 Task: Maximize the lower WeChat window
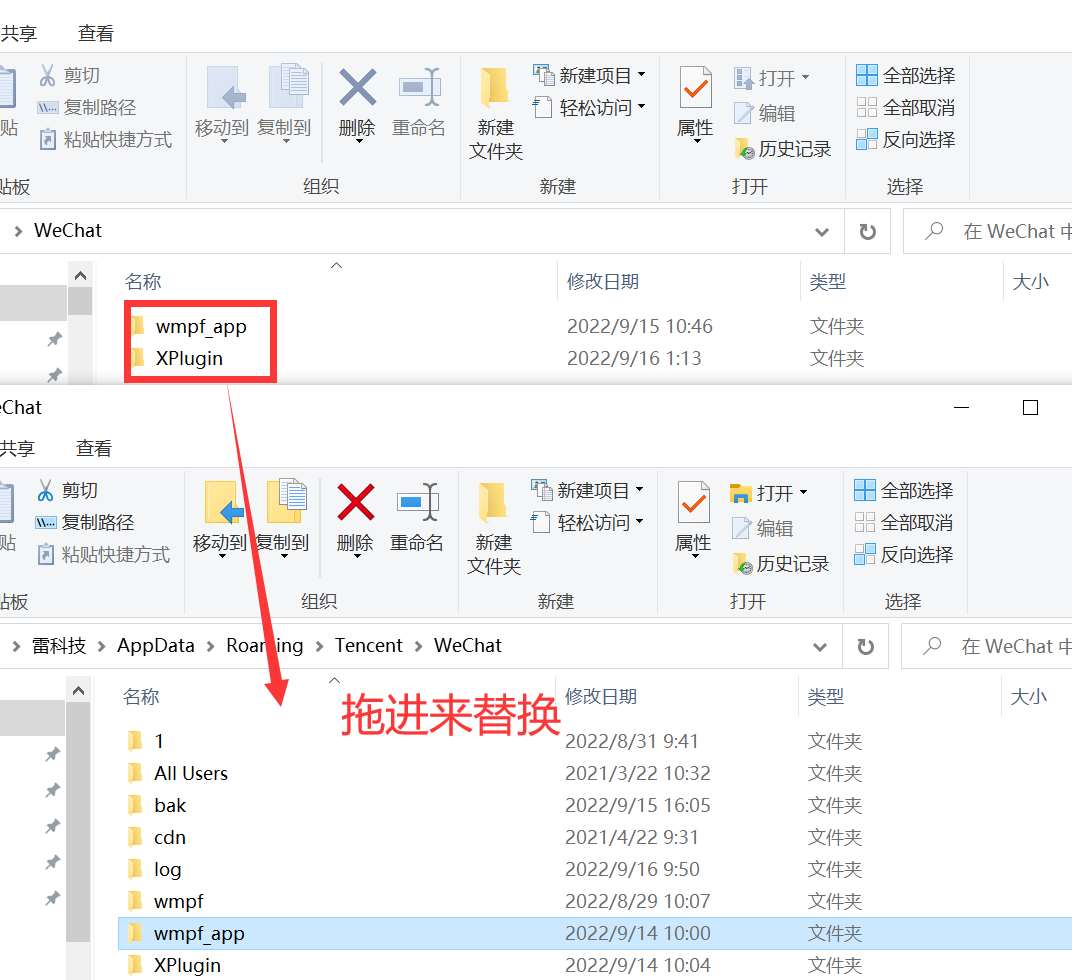[x=1030, y=408]
